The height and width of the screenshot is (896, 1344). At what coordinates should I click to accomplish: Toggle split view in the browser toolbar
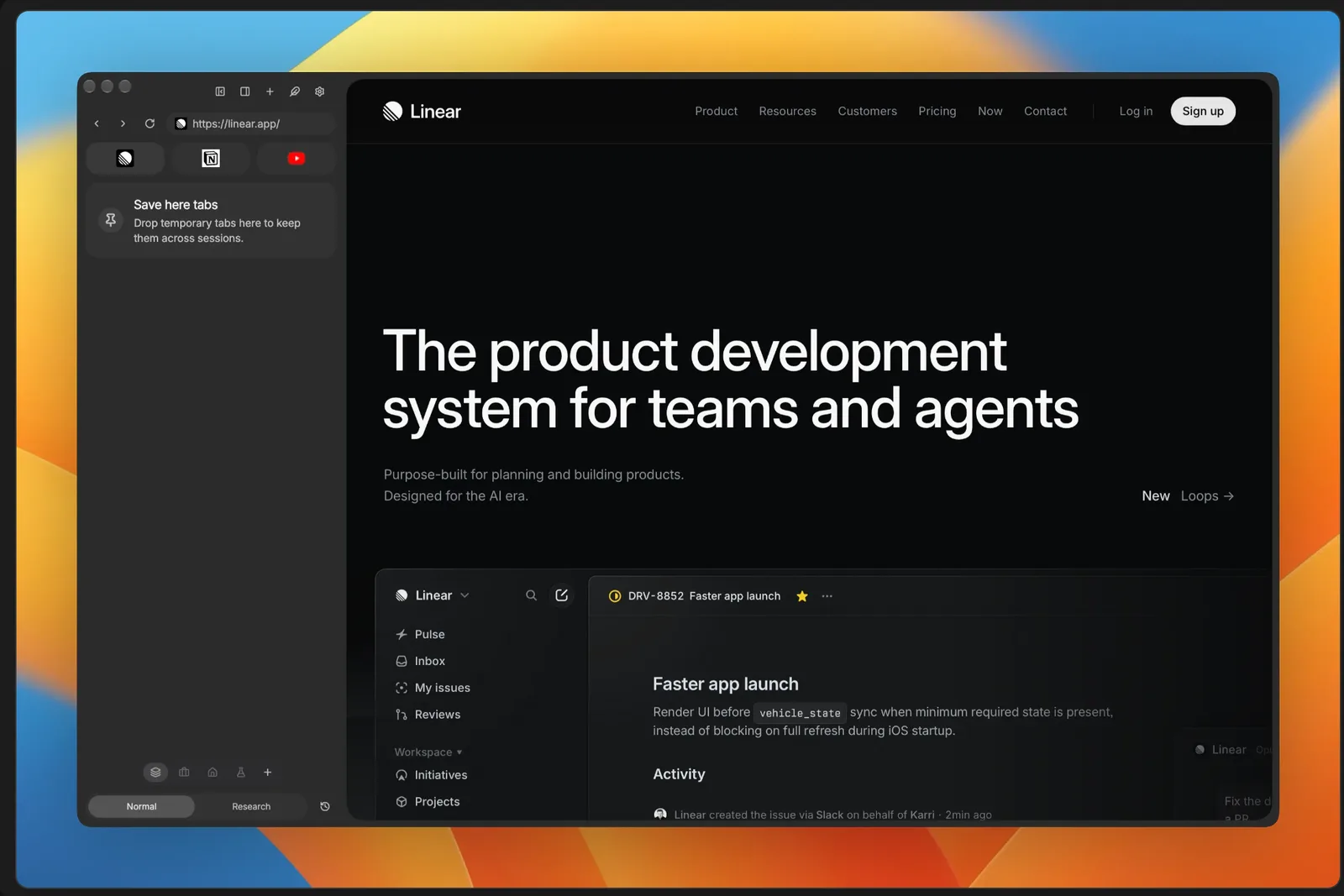click(244, 92)
